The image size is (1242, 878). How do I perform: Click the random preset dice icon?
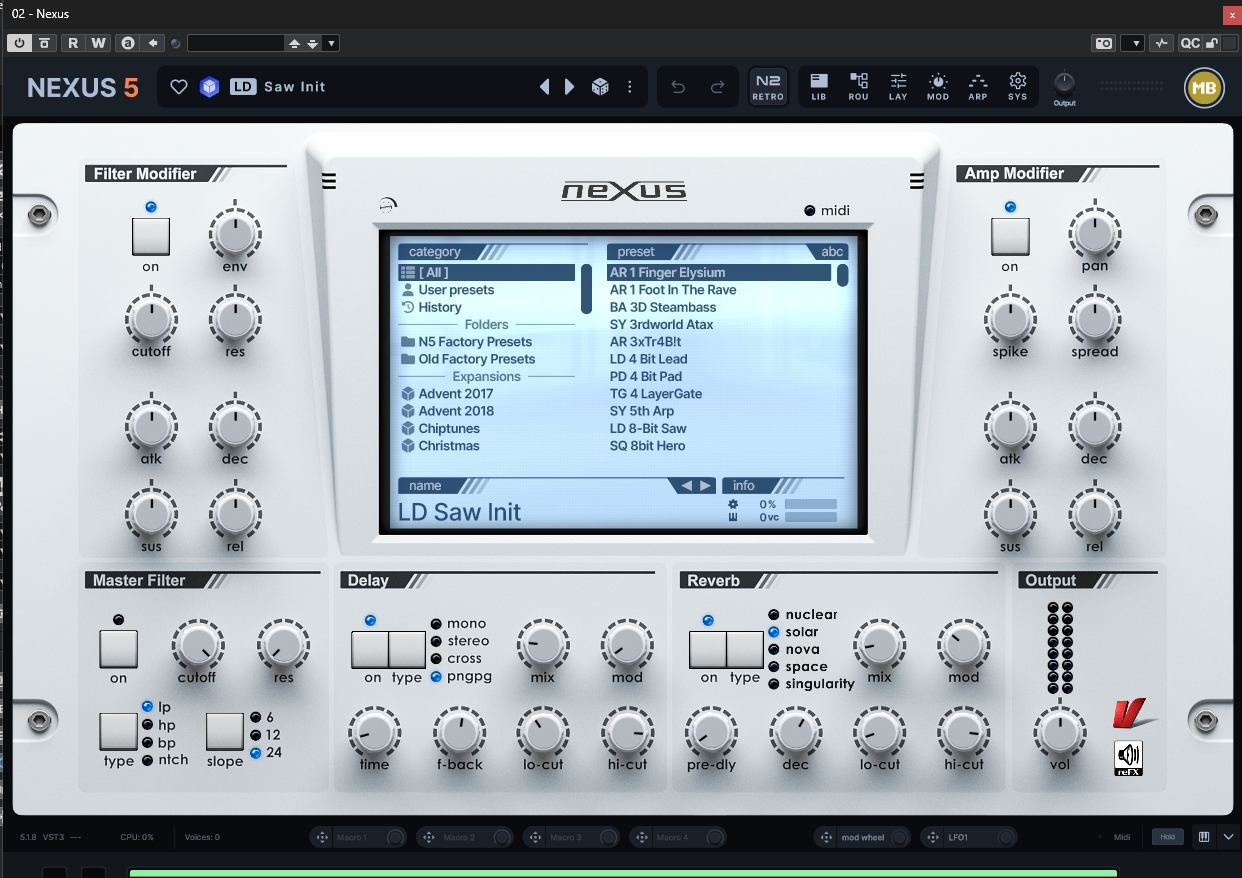pyautogui.click(x=600, y=87)
